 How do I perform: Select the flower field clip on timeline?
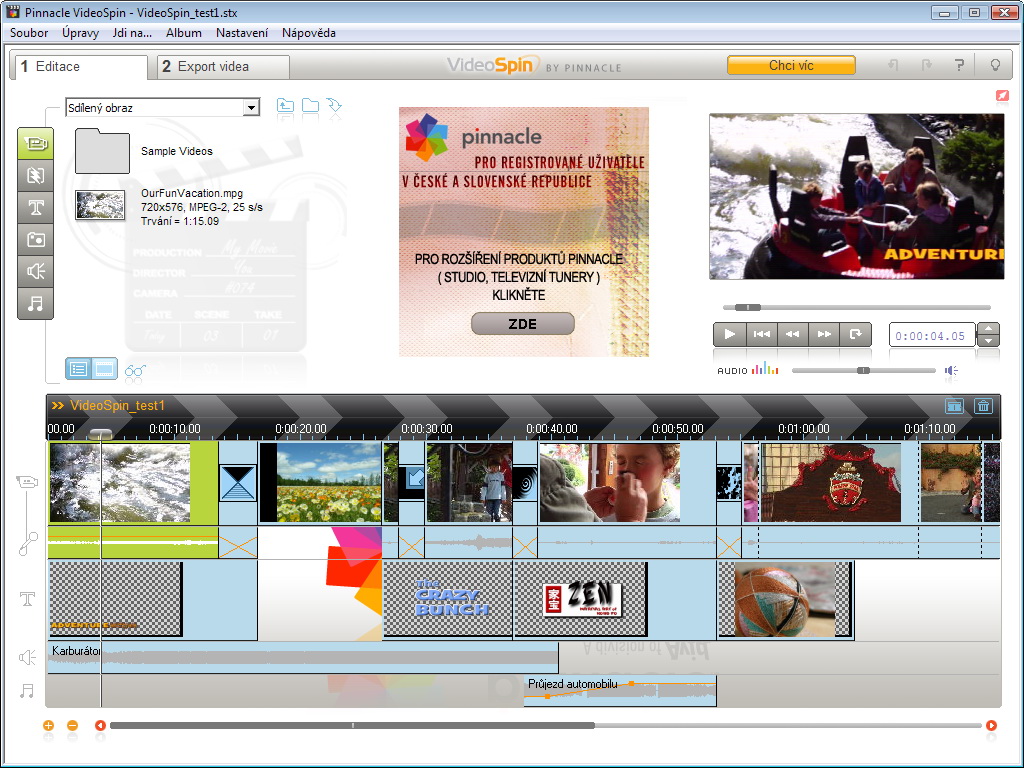(x=320, y=483)
